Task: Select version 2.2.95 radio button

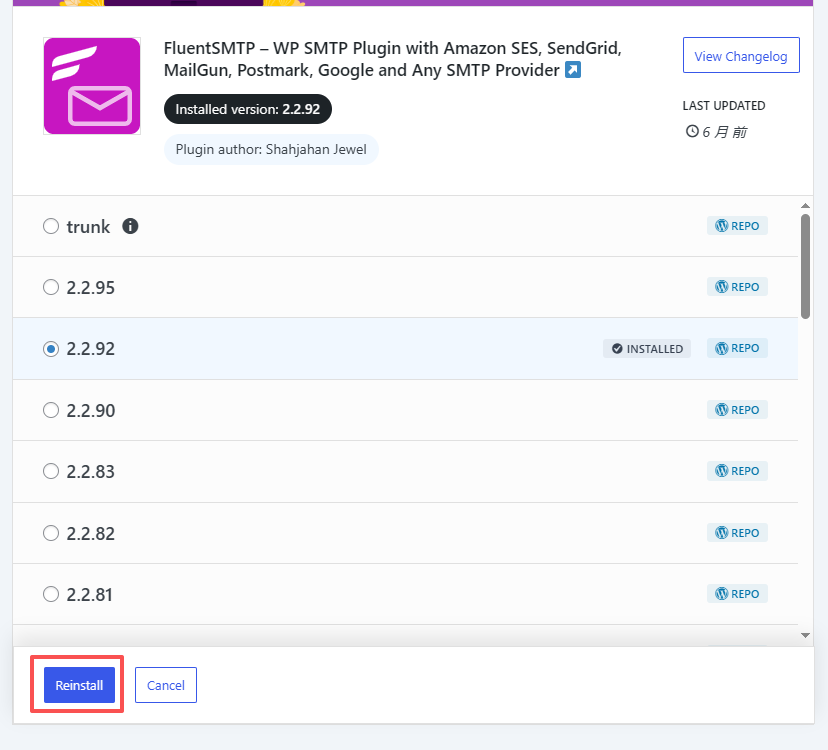Action: [51, 287]
